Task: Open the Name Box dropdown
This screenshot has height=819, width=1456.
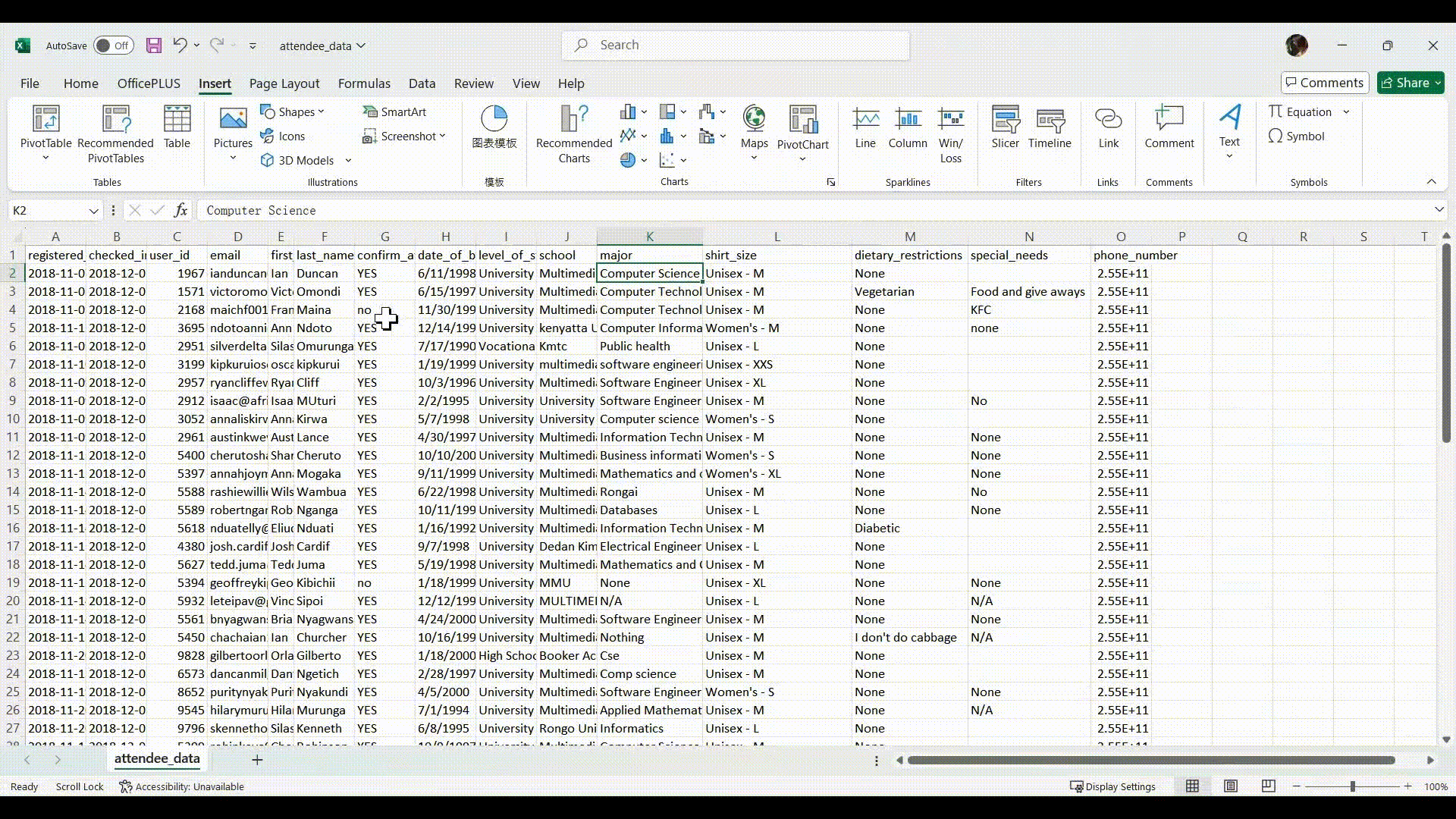Action: click(93, 211)
